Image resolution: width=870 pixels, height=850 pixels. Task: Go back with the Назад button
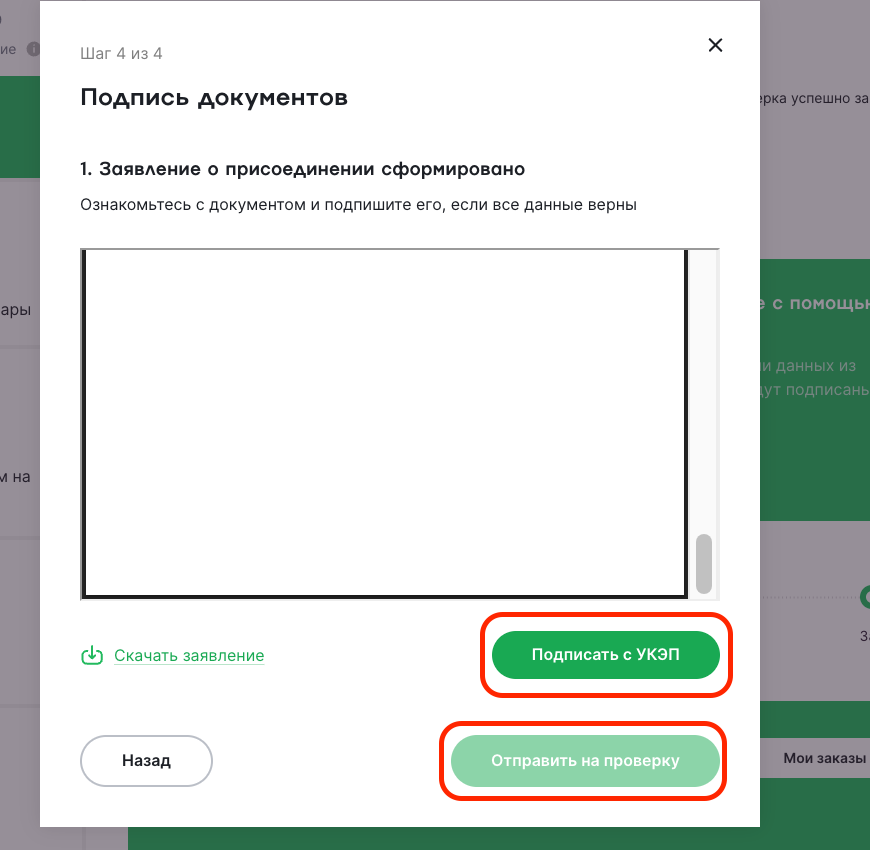[146, 761]
